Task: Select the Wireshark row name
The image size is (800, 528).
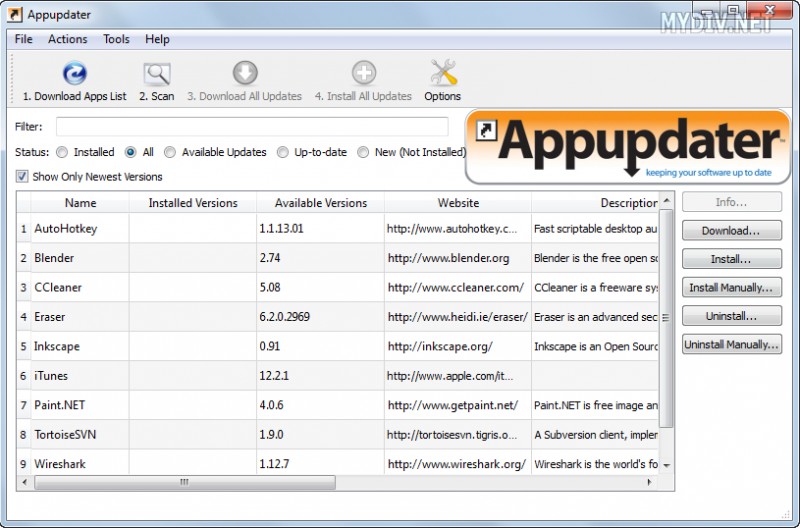Action: (x=60, y=464)
